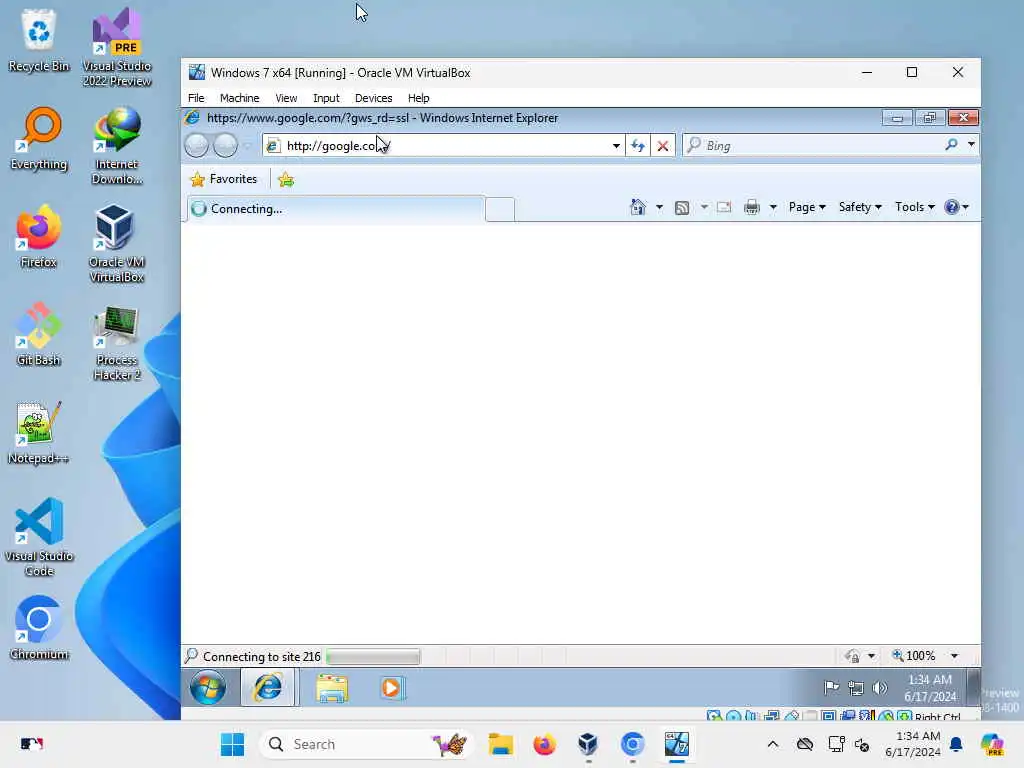Image resolution: width=1024 pixels, height=768 pixels.
Task: Click the IE Home icon
Action: 638,207
